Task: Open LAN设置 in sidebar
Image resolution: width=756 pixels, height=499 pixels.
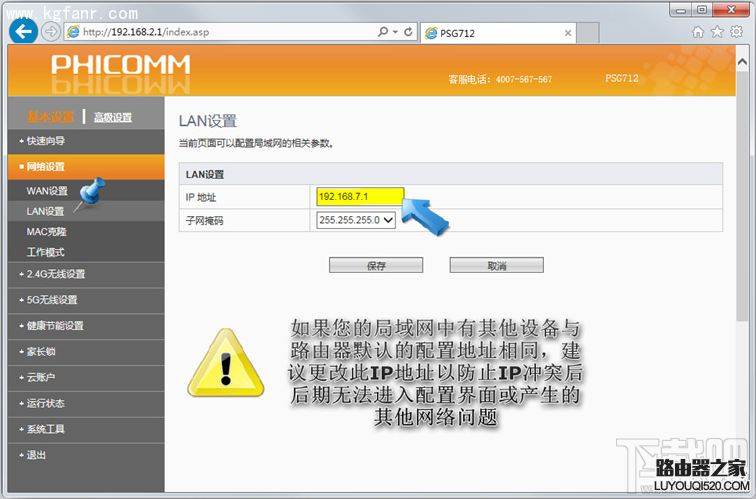Action: pos(45,212)
